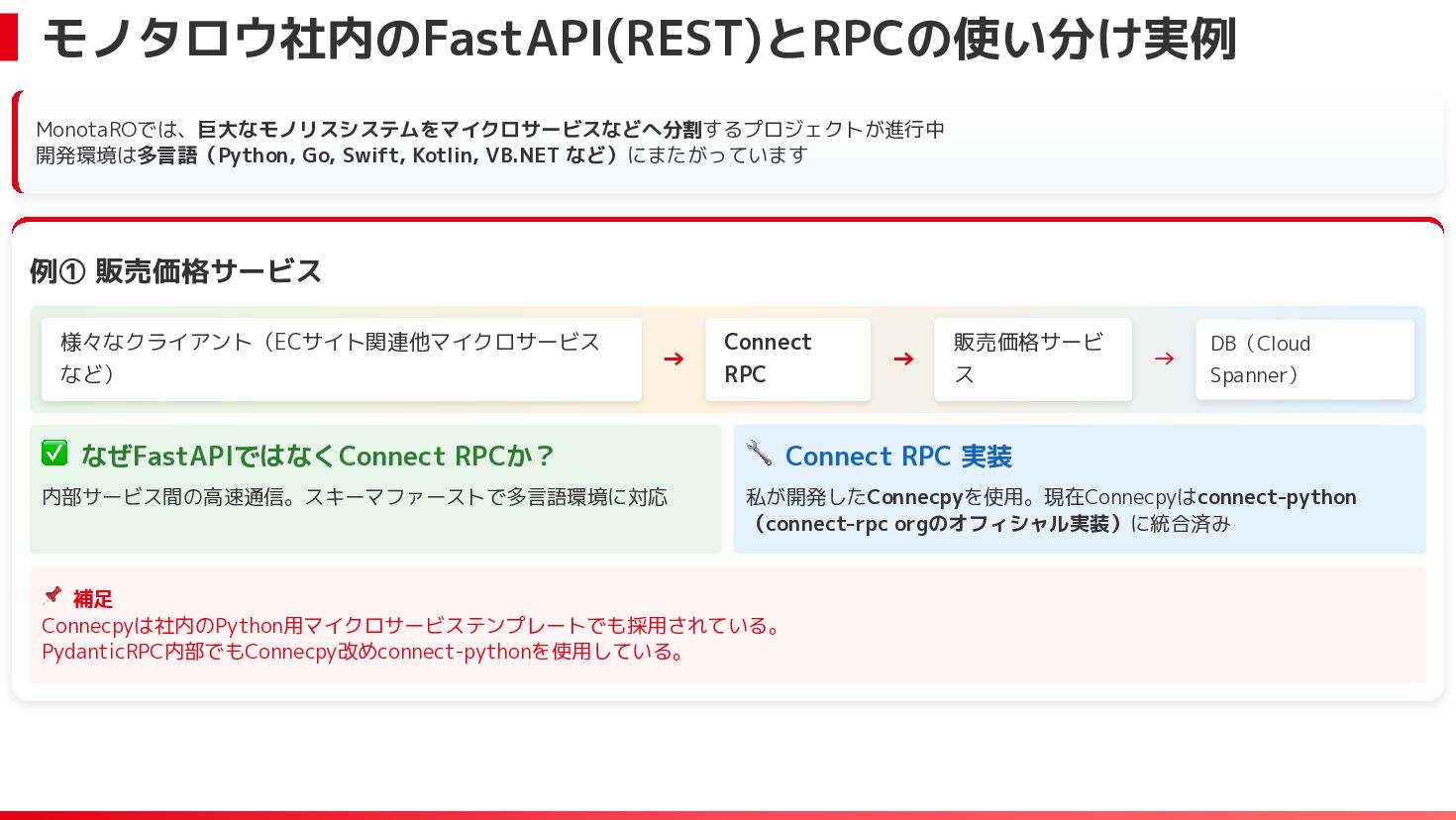Click the intro line MonotaROでは、巨大なモノリスシステム
Screen dimensions: 1456x820
tap(490, 129)
